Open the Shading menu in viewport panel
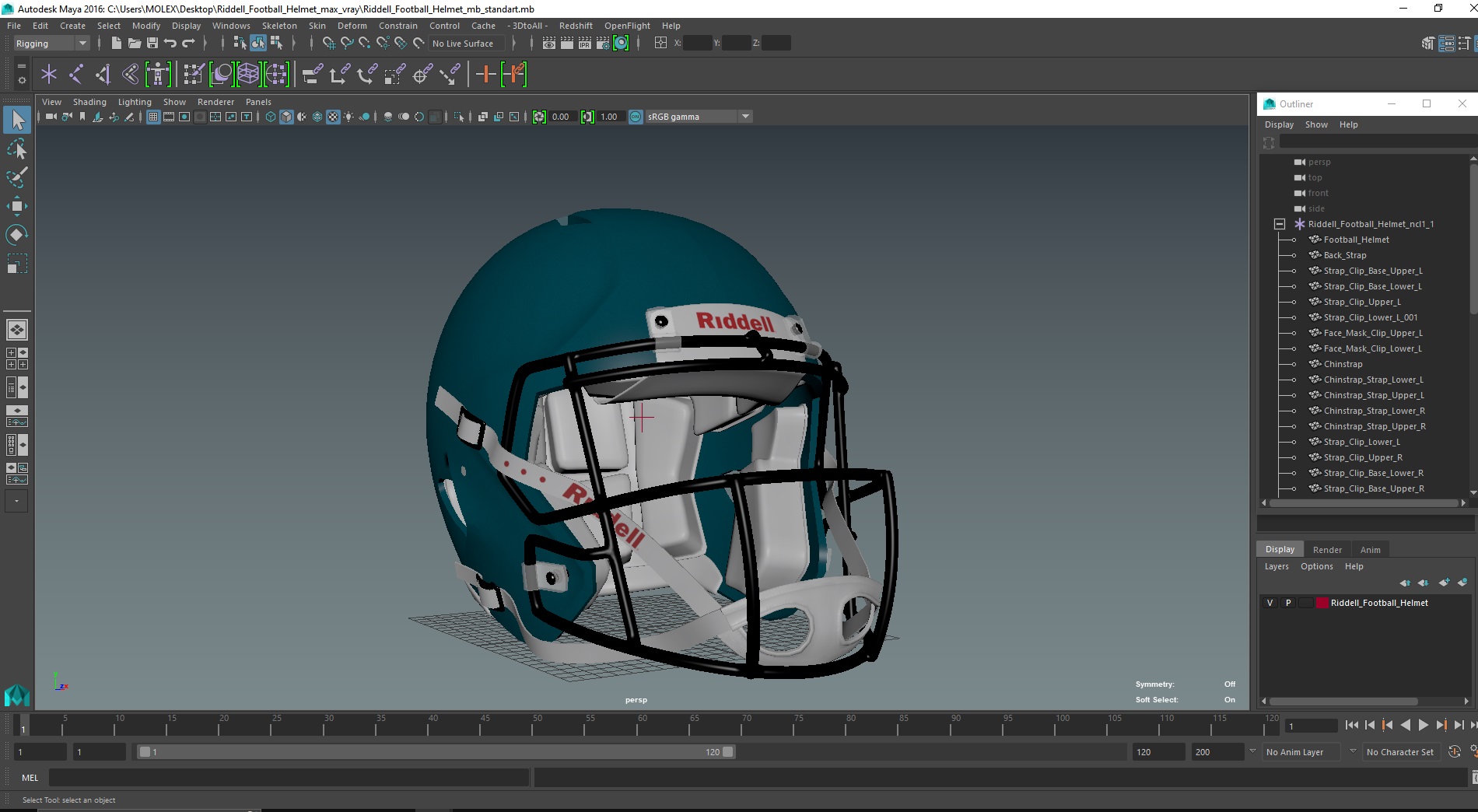1478x812 pixels. 89,102
